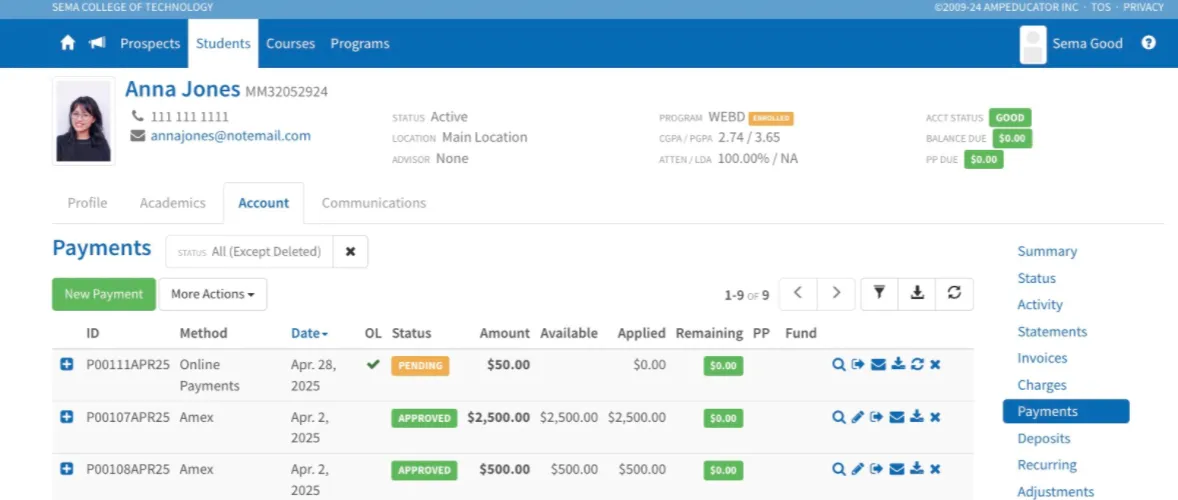Screen dimensions: 1178x500
Task: Open Recurring in account sidebar
Action: click(x=1047, y=465)
